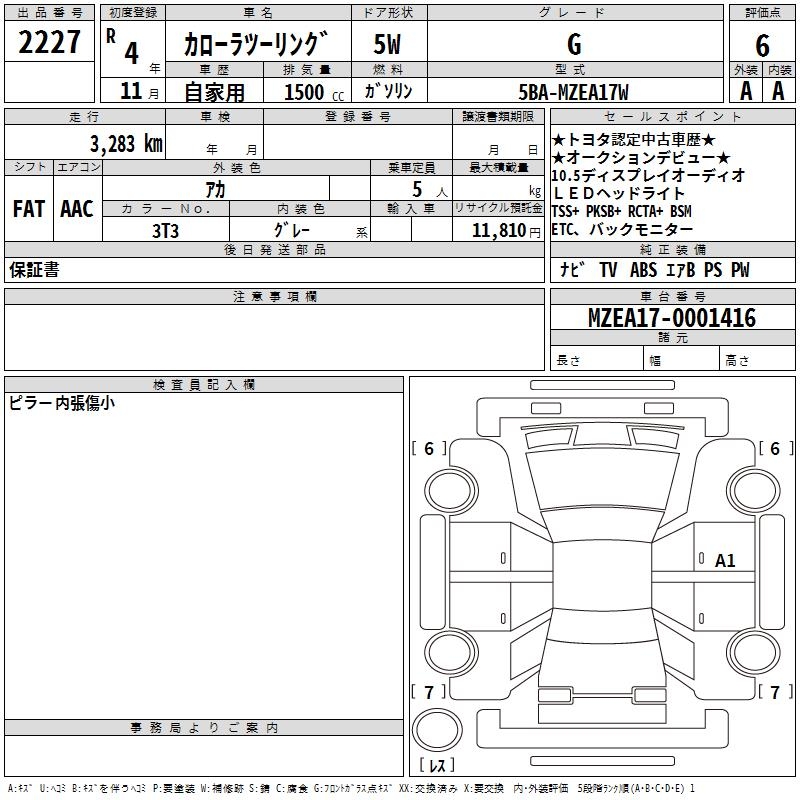Click the shift type FAT

29,209
